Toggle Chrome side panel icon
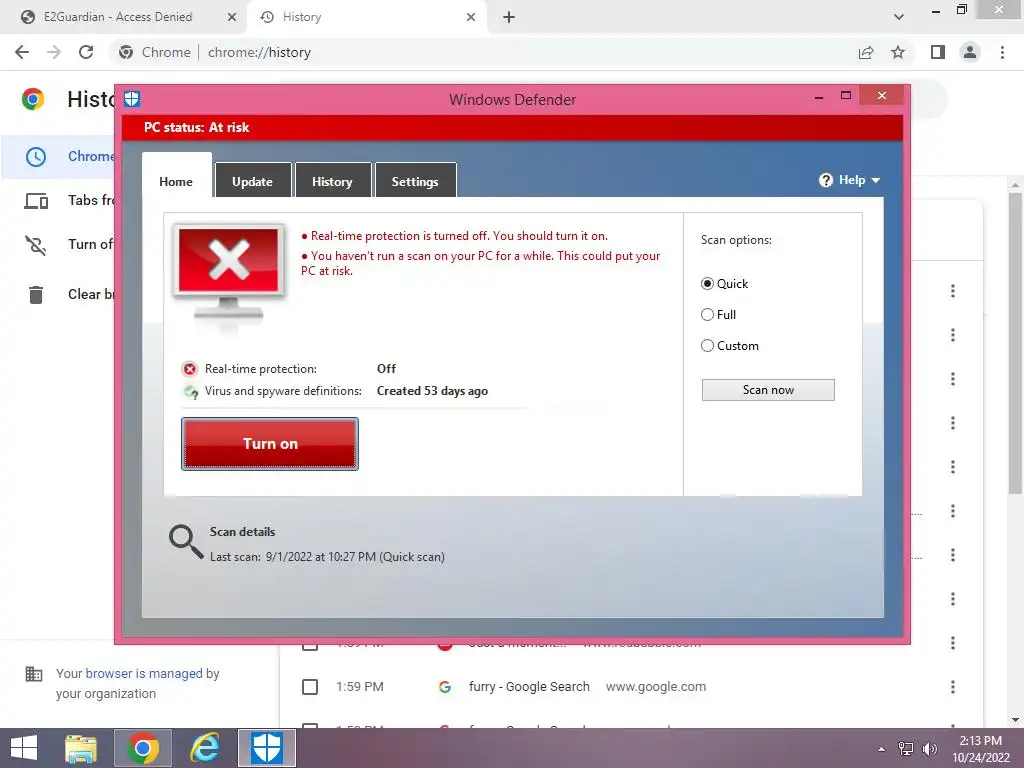The height and width of the screenshot is (768, 1024). coord(938,52)
